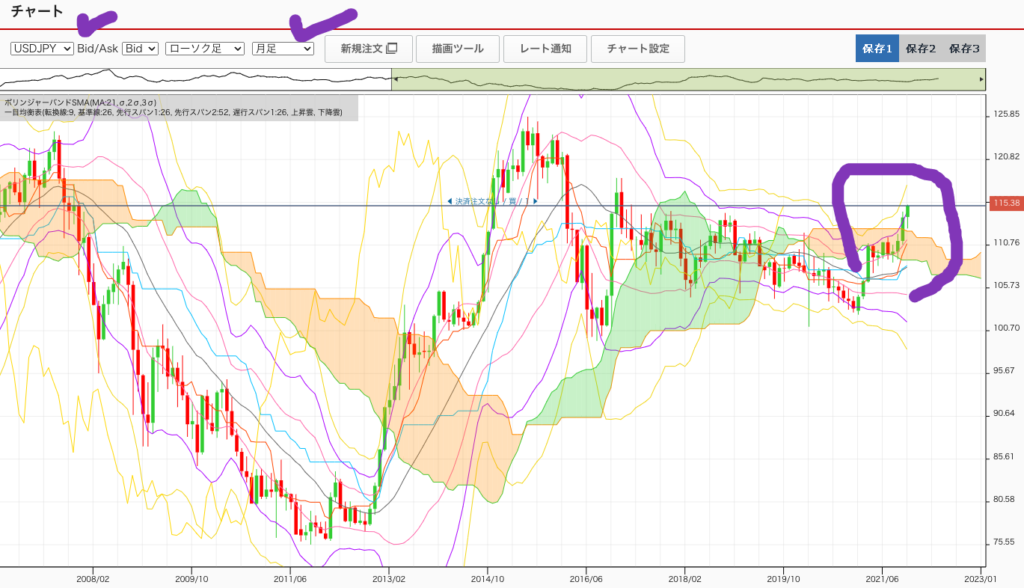
Task: Click the ボリンジャーバンドSMA indicator legend text
Action: click(x=80, y=103)
